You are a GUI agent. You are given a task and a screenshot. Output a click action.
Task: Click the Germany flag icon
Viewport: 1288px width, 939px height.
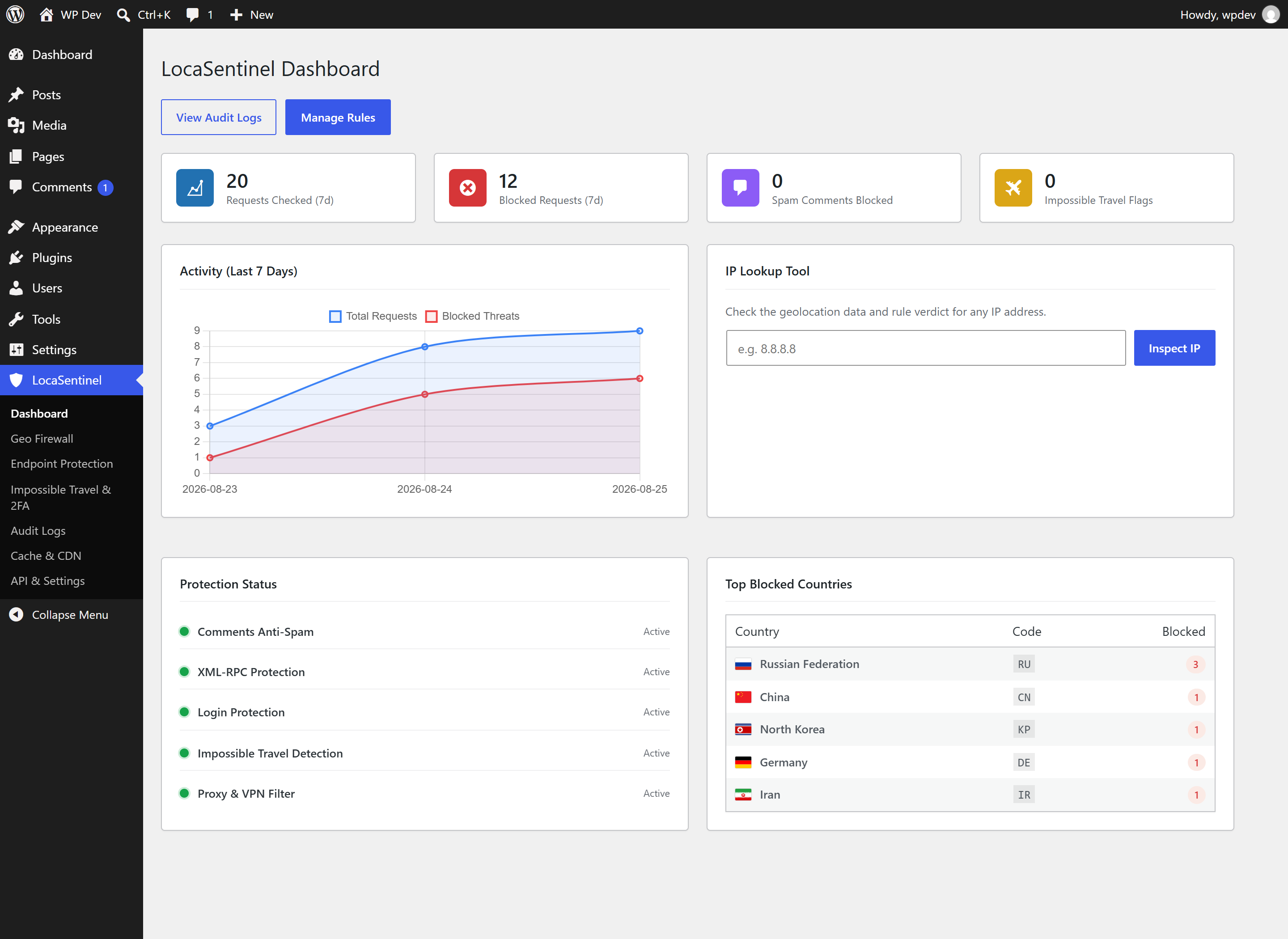tap(743, 762)
